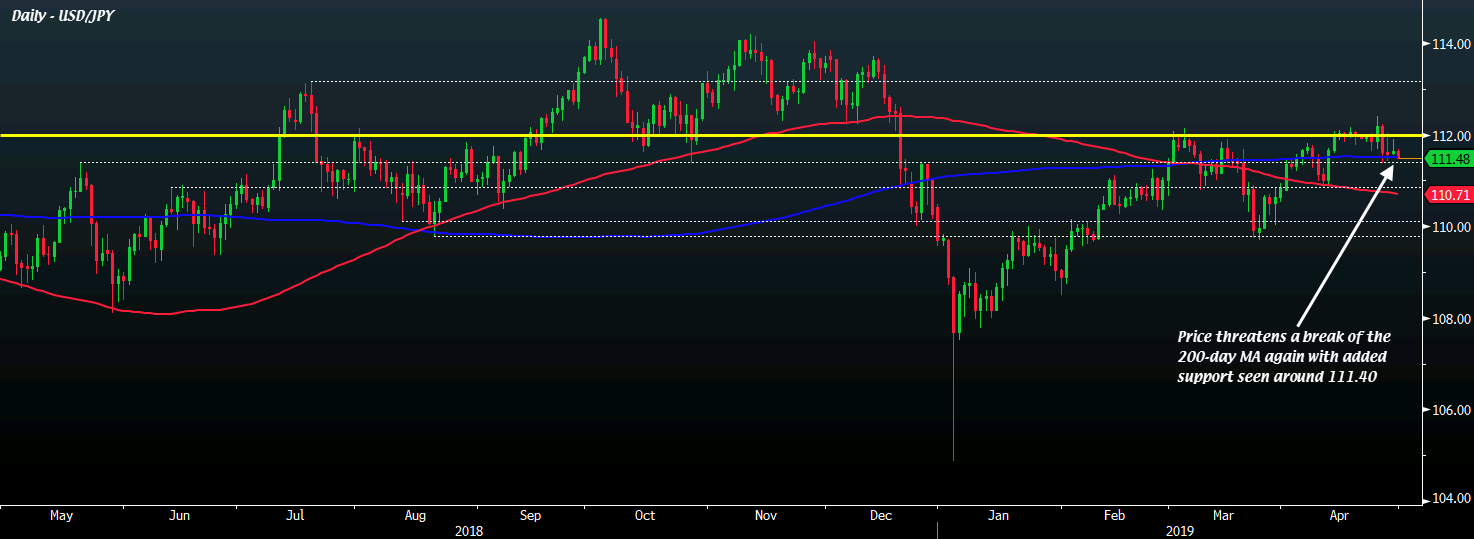Image resolution: width=1474 pixels, height=539 pixels.
Task: Select the red 110.71 moving average tag
Action: pos(1448,195)
